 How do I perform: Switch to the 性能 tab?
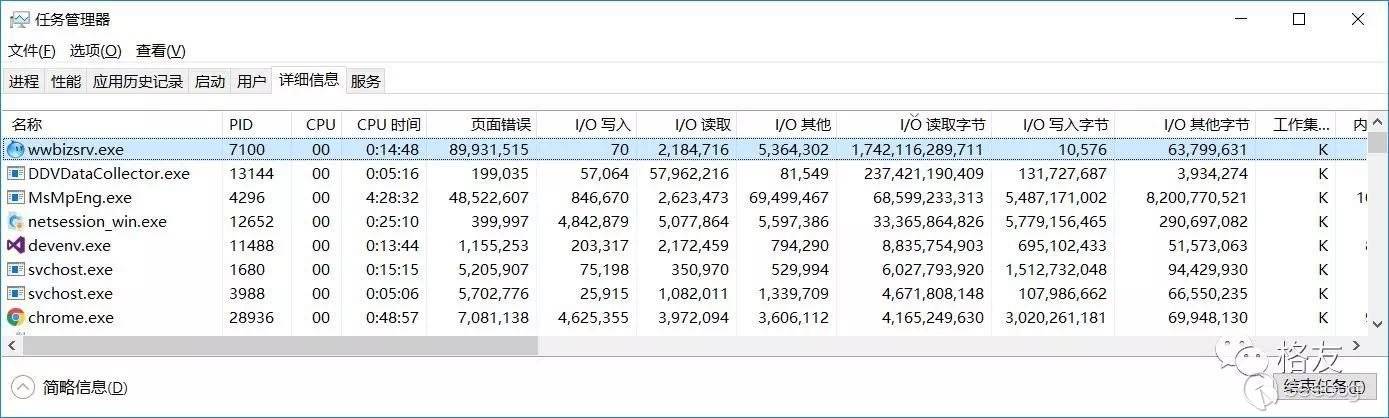point(66,82)
